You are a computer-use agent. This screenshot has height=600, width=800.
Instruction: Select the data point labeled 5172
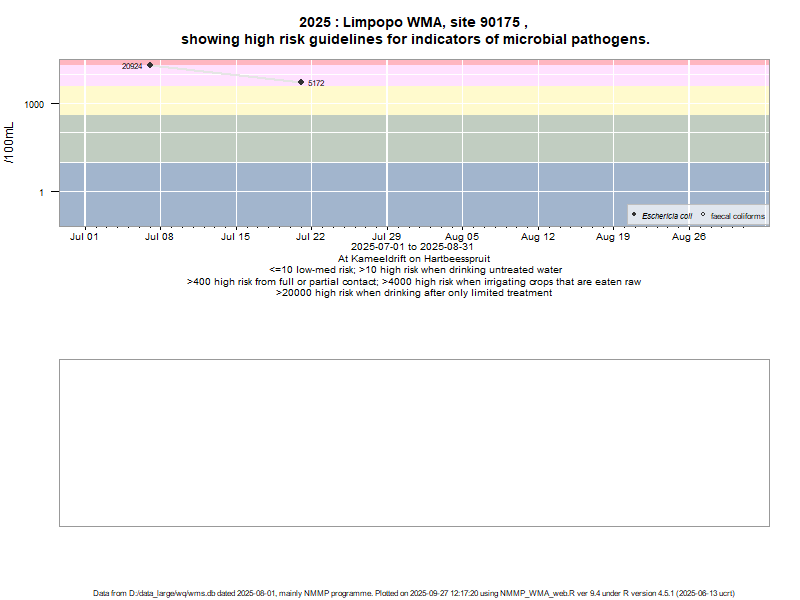301,82
